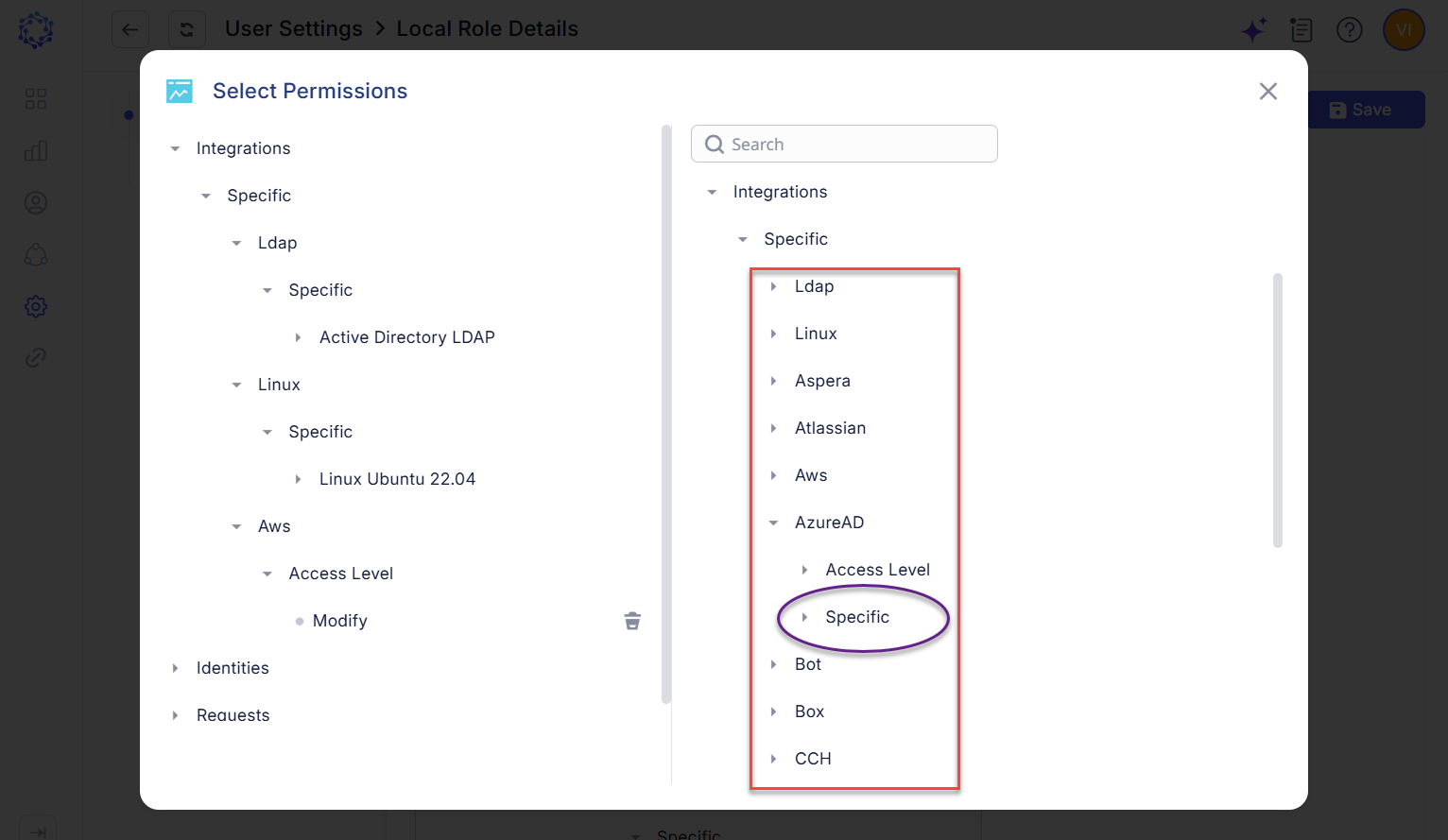Collapse Access Level under left Aws
The image size is (1448, 840).
(x=267, y=574)
